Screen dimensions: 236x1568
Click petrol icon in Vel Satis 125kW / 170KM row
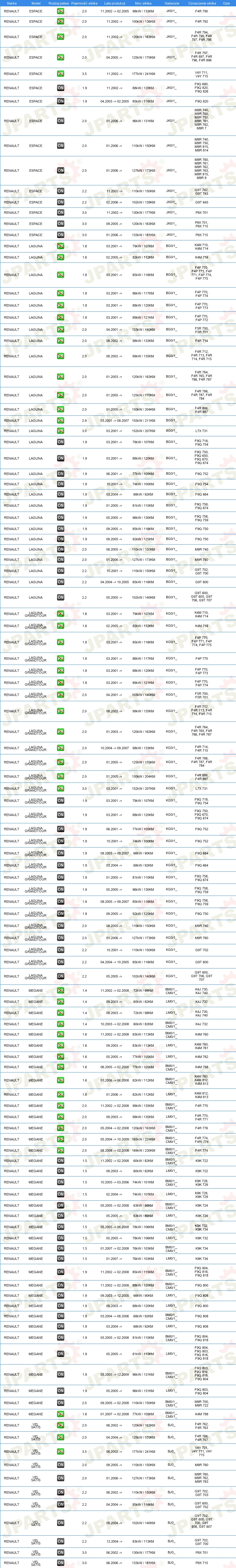pos(60,1437)
